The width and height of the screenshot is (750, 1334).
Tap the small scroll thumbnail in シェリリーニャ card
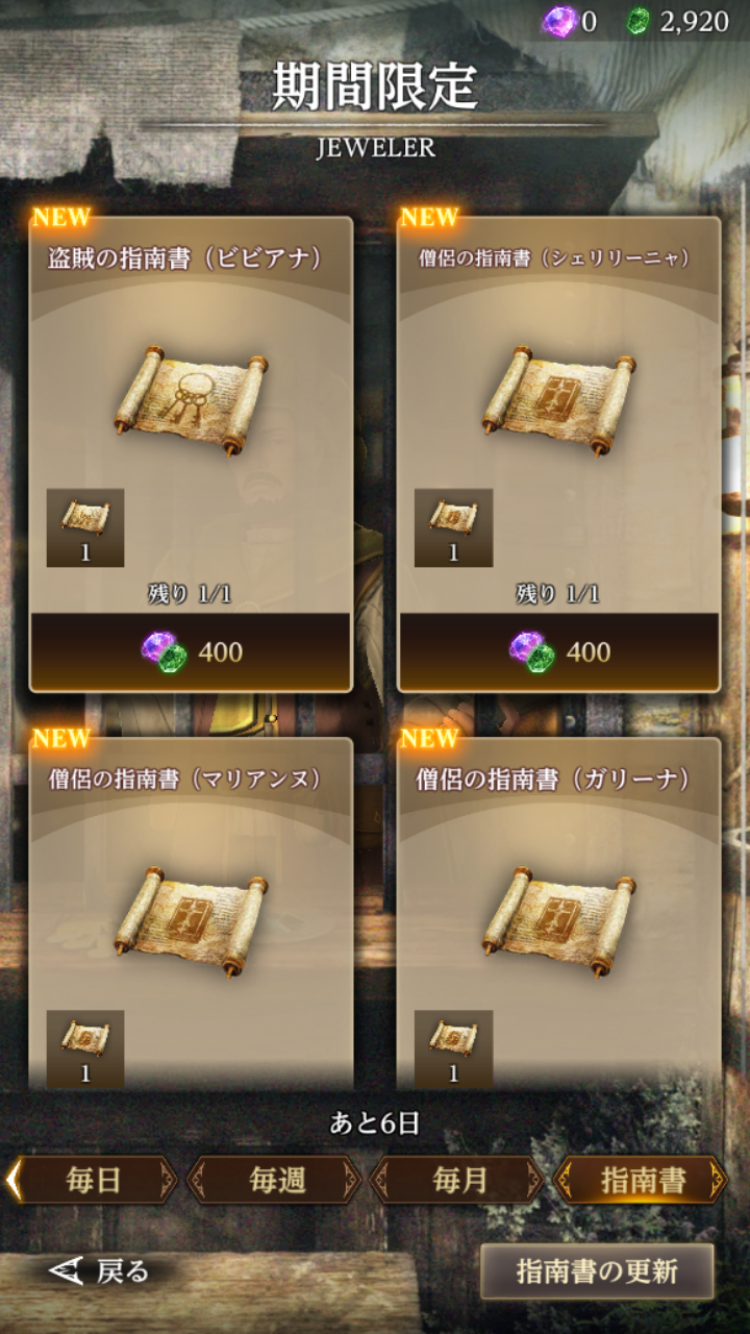[453, 528]
